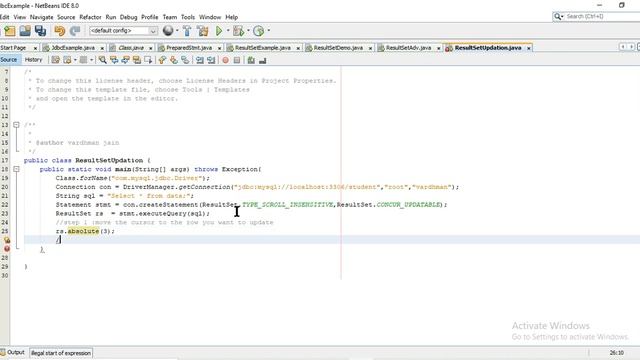Collapse the Javadoc comment fold at line 13
640x360 pixels.
(16, 125)
